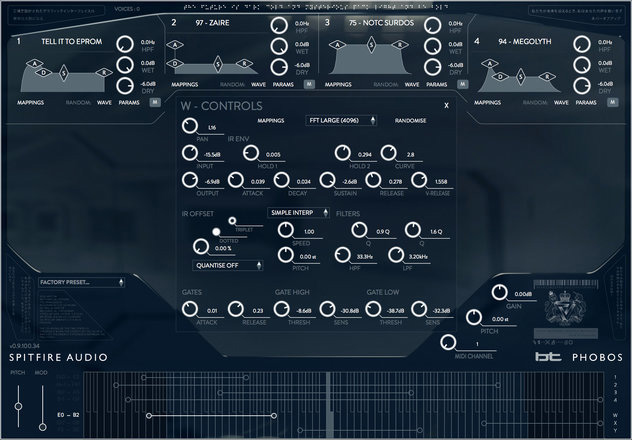Open slot 3 preset 75 - NOTC SURDOS
The height and width of the screenshot is (440, 632).
point(381,23)
